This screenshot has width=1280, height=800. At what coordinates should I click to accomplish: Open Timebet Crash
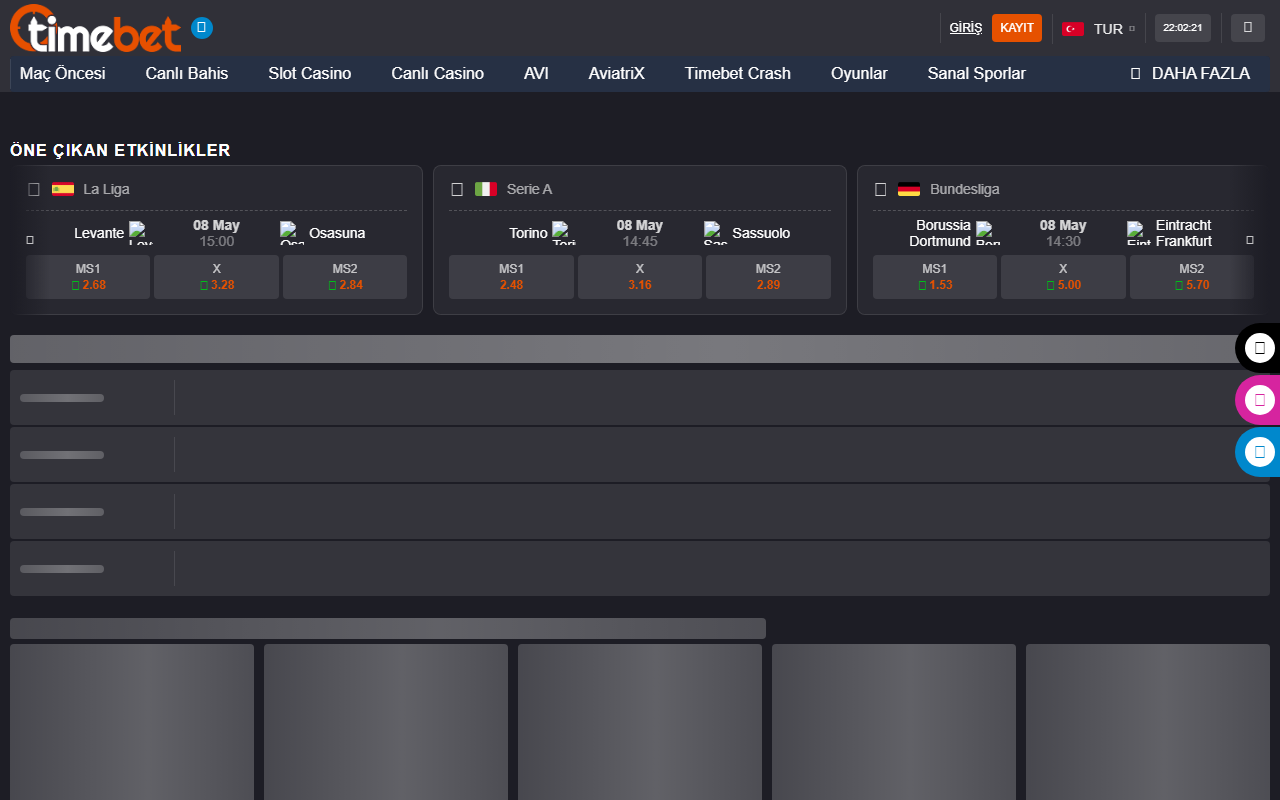click(x=738, y=73)
